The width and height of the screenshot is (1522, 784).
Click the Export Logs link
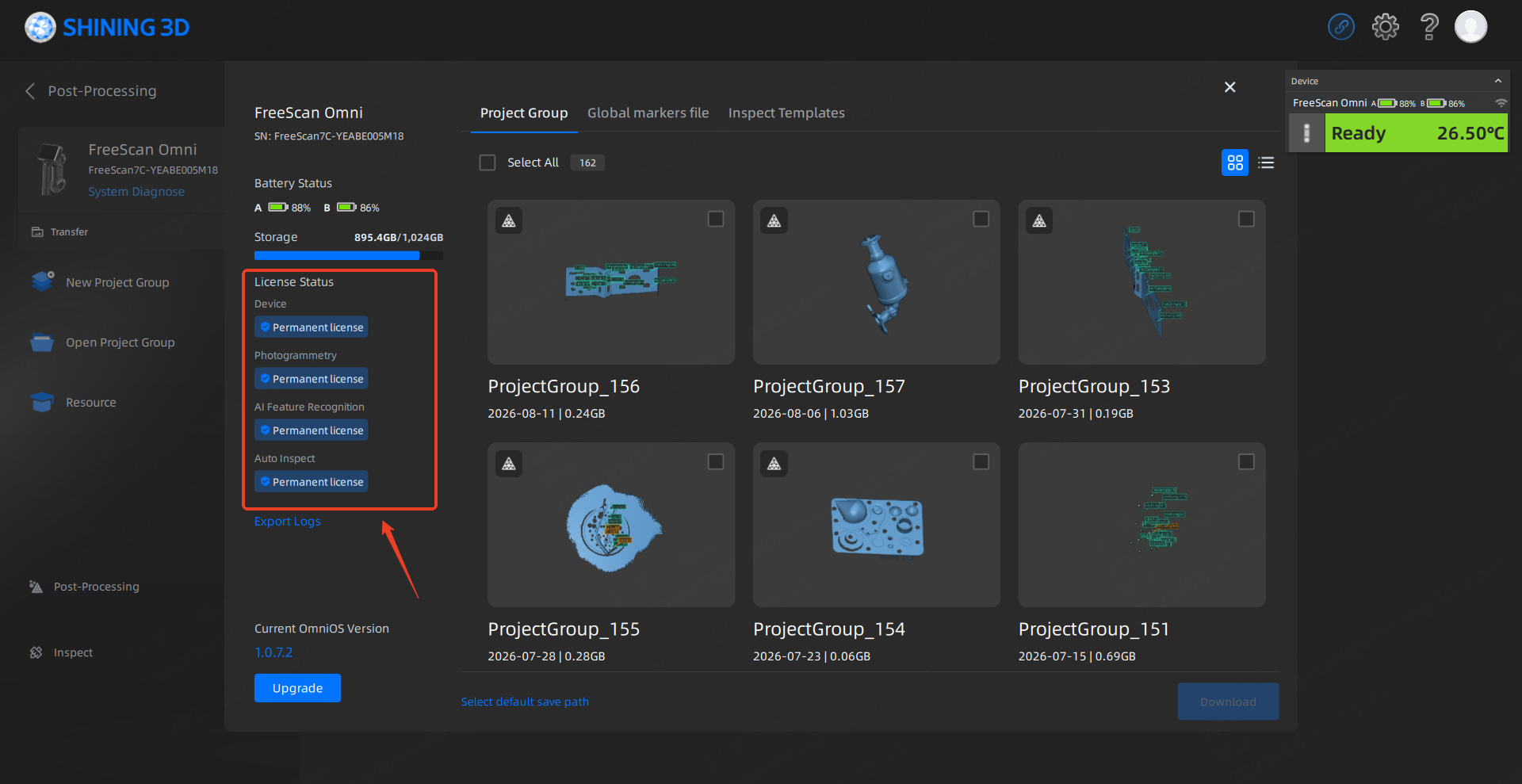(288, 522)
